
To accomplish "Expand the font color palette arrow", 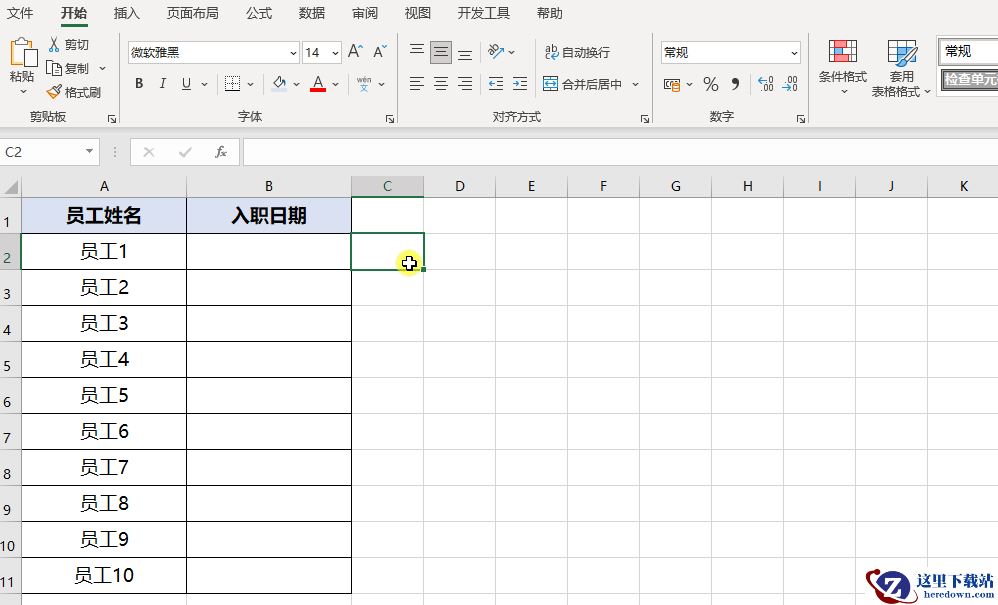I will [335, 84].
